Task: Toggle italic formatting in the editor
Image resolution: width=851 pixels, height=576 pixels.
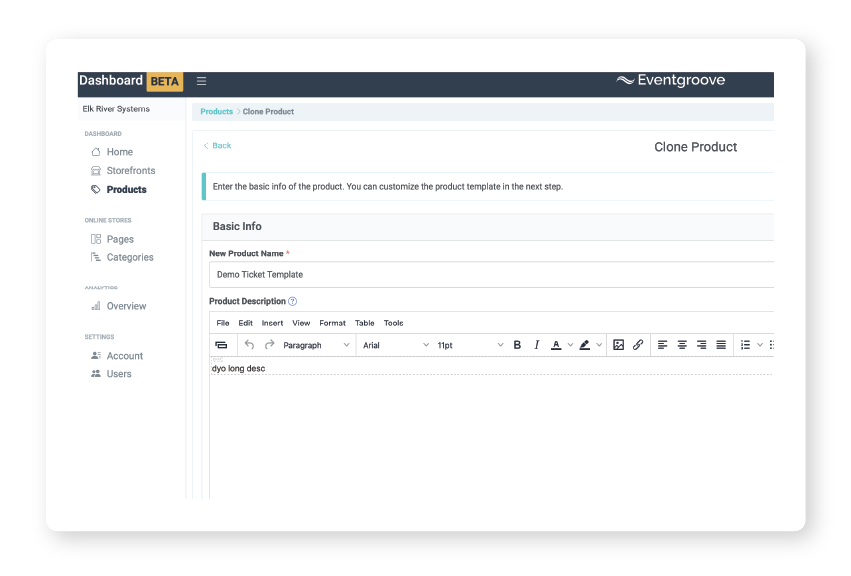Action: tap(536, 344)
